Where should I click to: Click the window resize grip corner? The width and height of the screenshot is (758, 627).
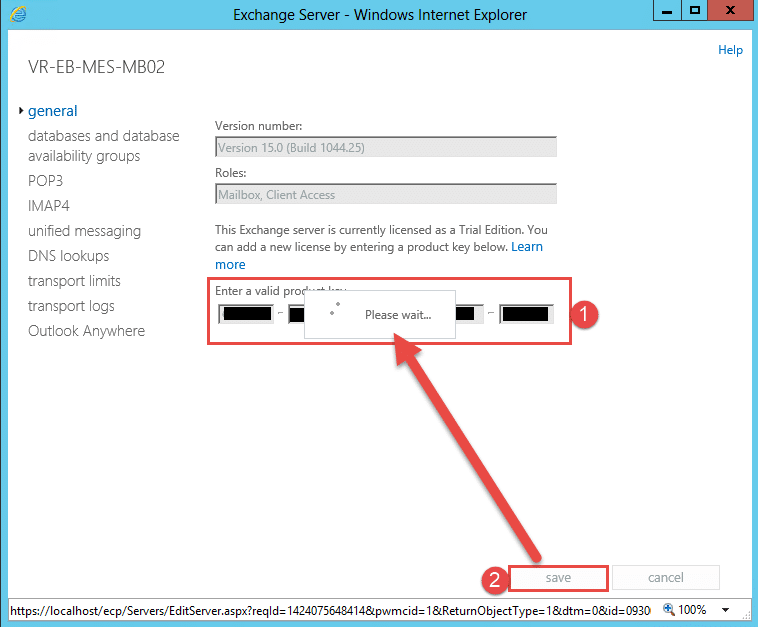click(747, 614)
